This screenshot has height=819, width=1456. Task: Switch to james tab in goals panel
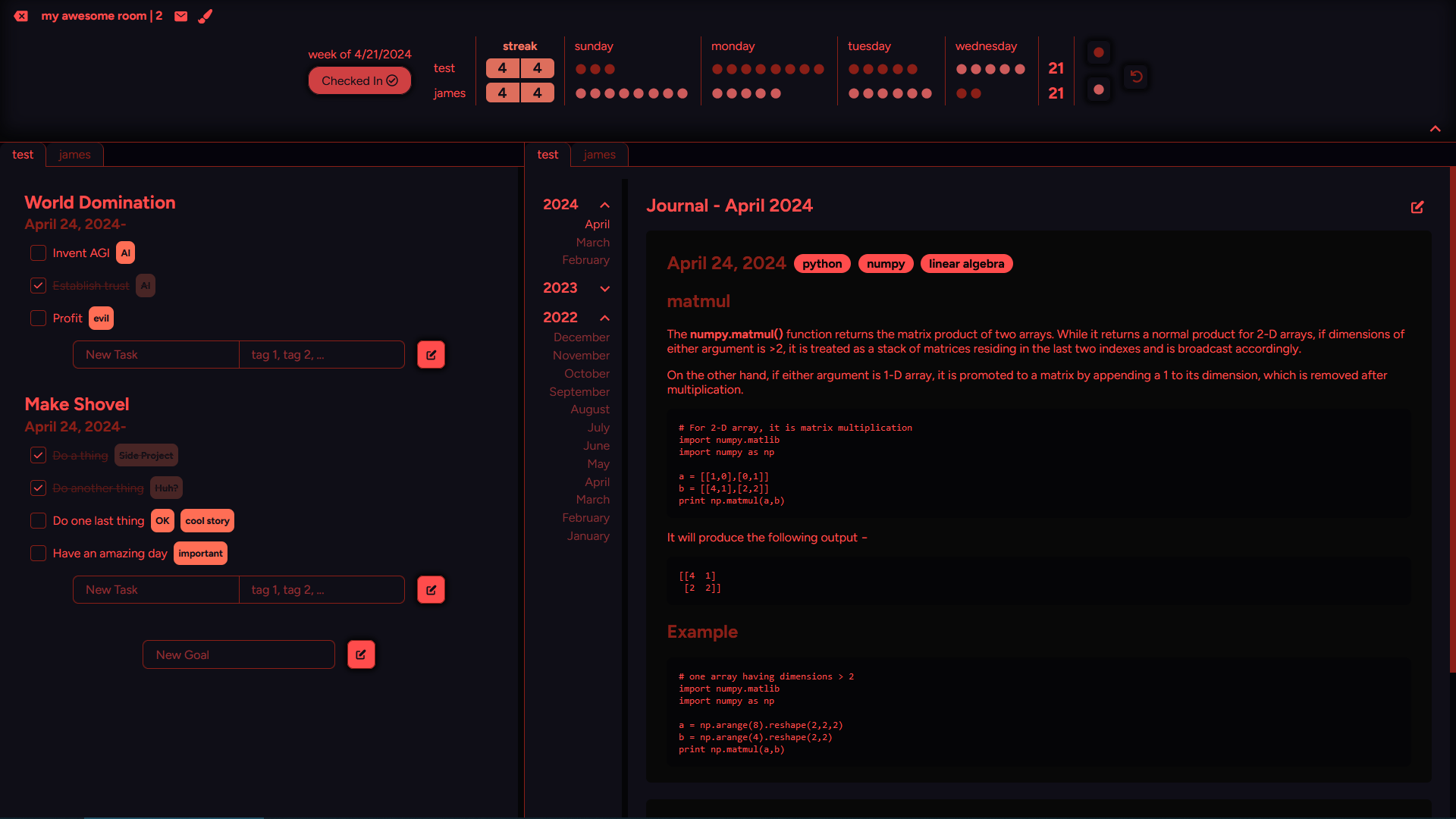point(74,155)
